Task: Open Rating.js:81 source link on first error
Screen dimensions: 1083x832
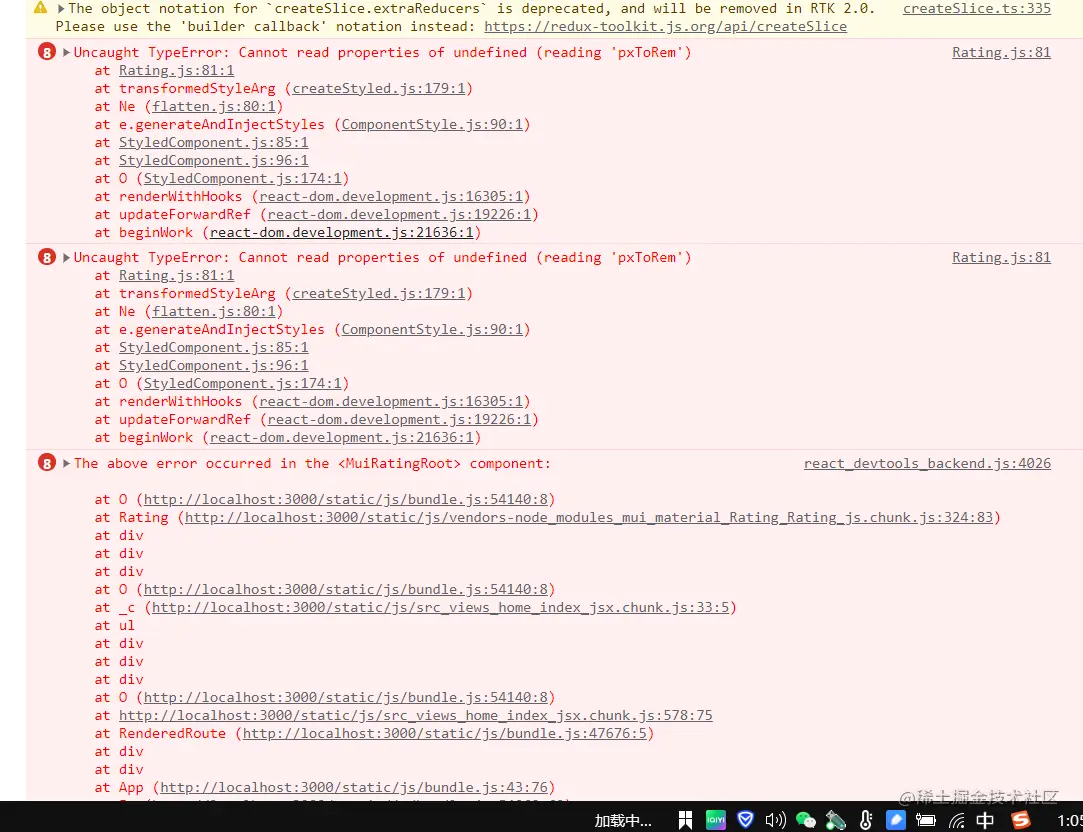Action: [x=1001, y=52]
